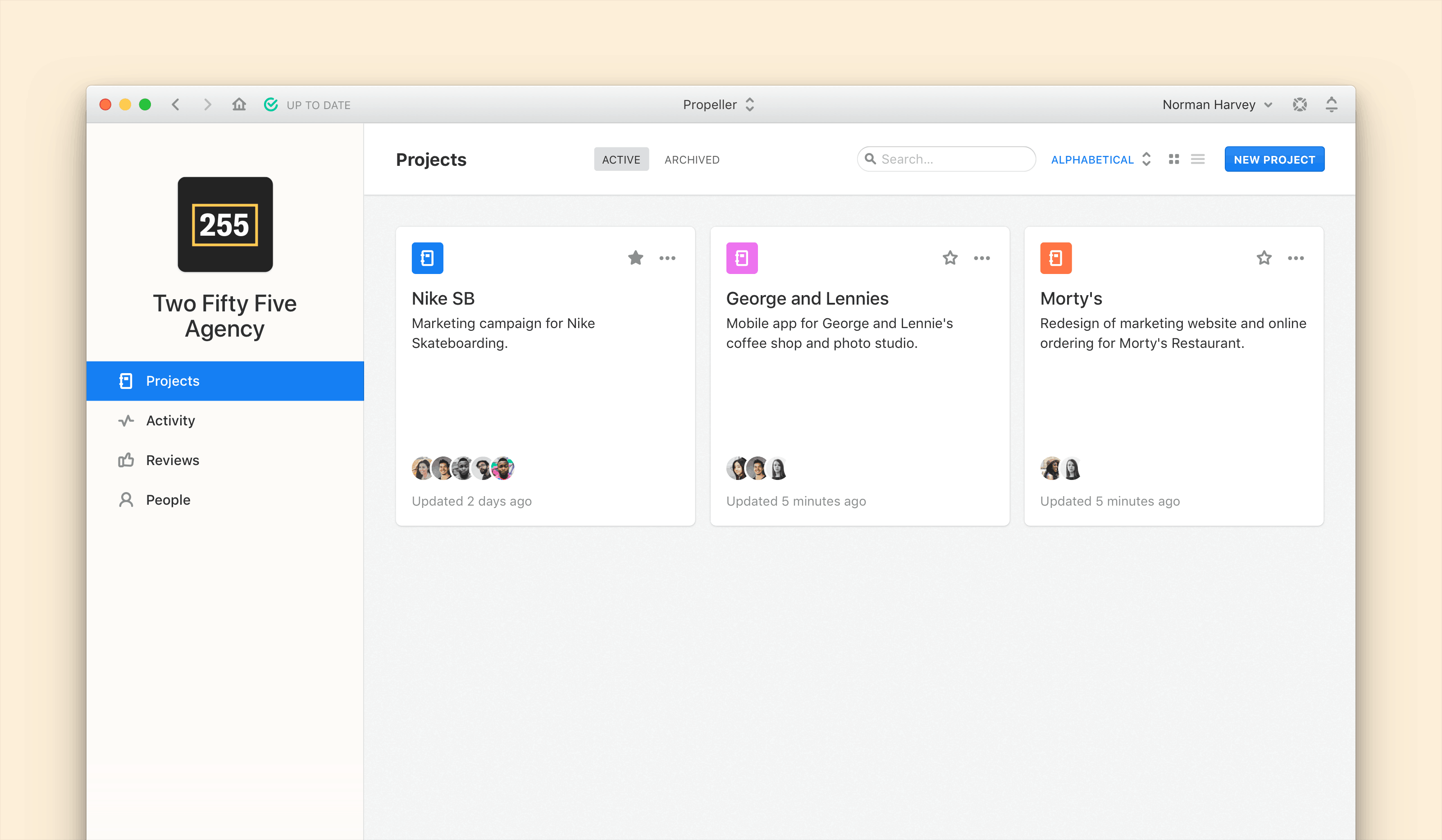This screenshot has height=840, width=1442.
Task: Open the home screen icon
Action: (239, 104)
